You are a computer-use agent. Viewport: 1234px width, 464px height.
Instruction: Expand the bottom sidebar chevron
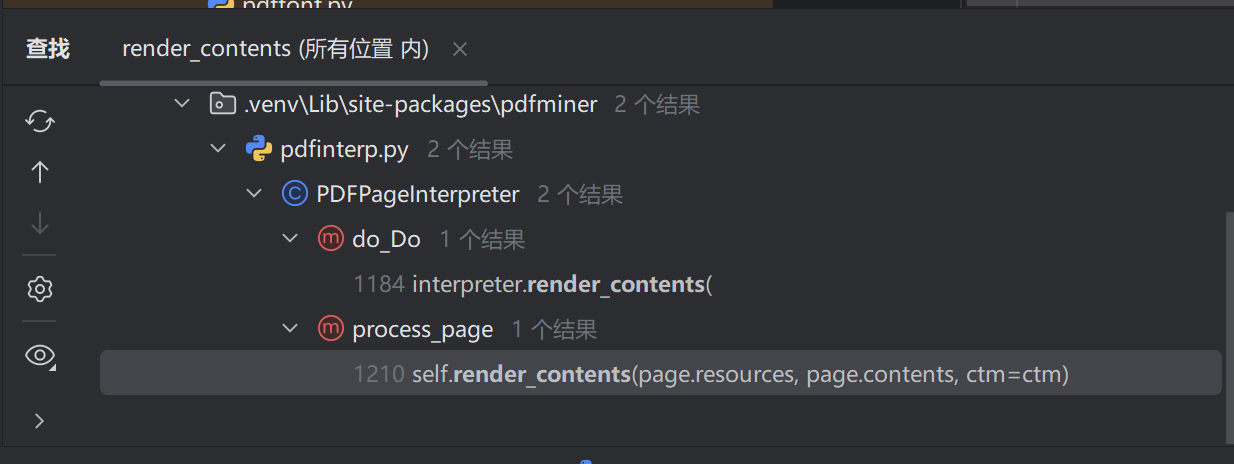[40, 422]
